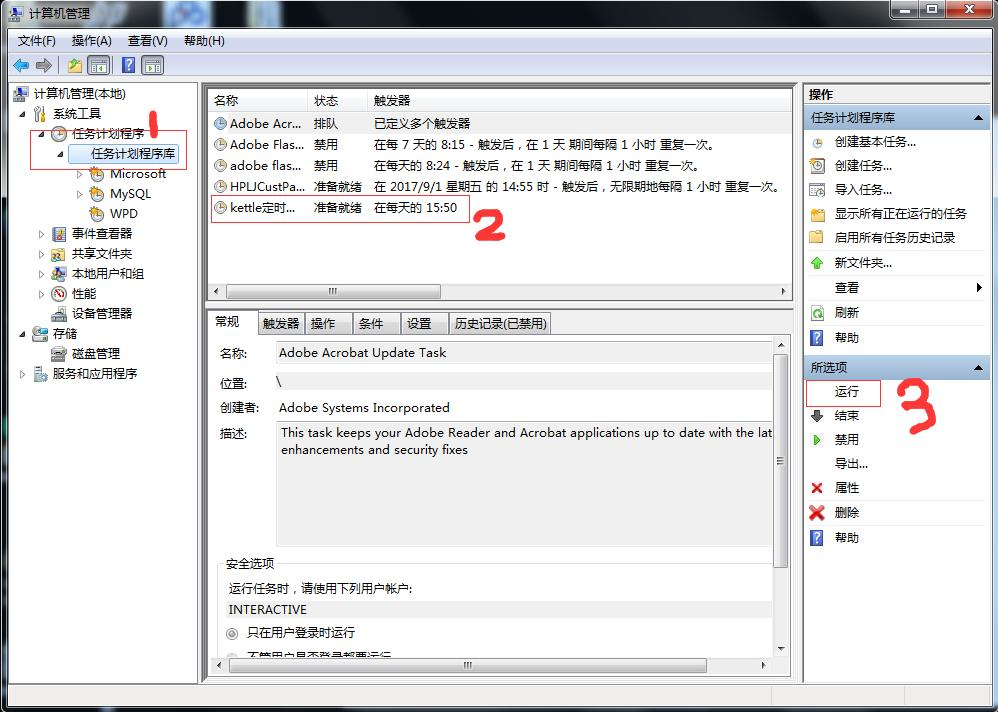
Task: Select 存储 in the tree
Action: 65,333
